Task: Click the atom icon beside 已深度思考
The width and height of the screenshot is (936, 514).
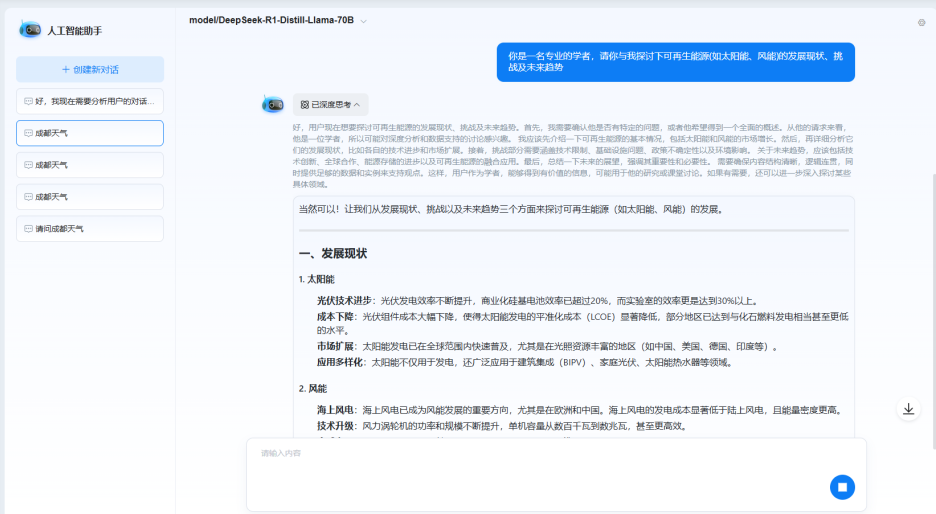Action: point(304,104)
